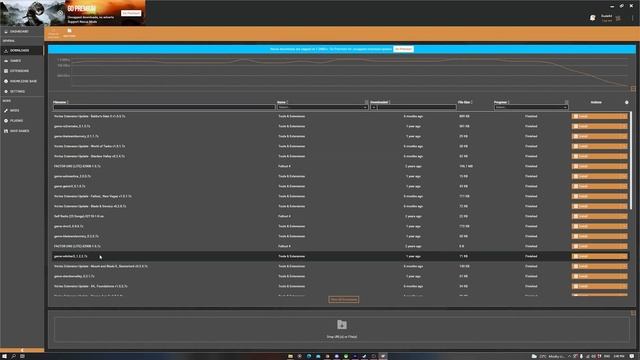Open the Windows Start button
The width and height of the screenshot is (640, 360).
4,356
